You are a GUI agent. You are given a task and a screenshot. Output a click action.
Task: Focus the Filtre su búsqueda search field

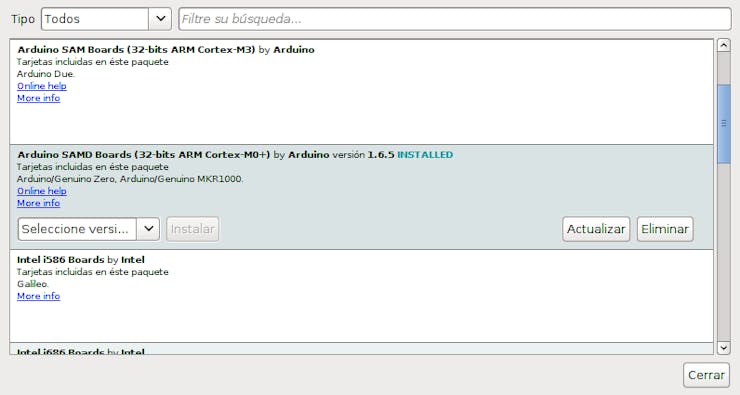(455, 19)
